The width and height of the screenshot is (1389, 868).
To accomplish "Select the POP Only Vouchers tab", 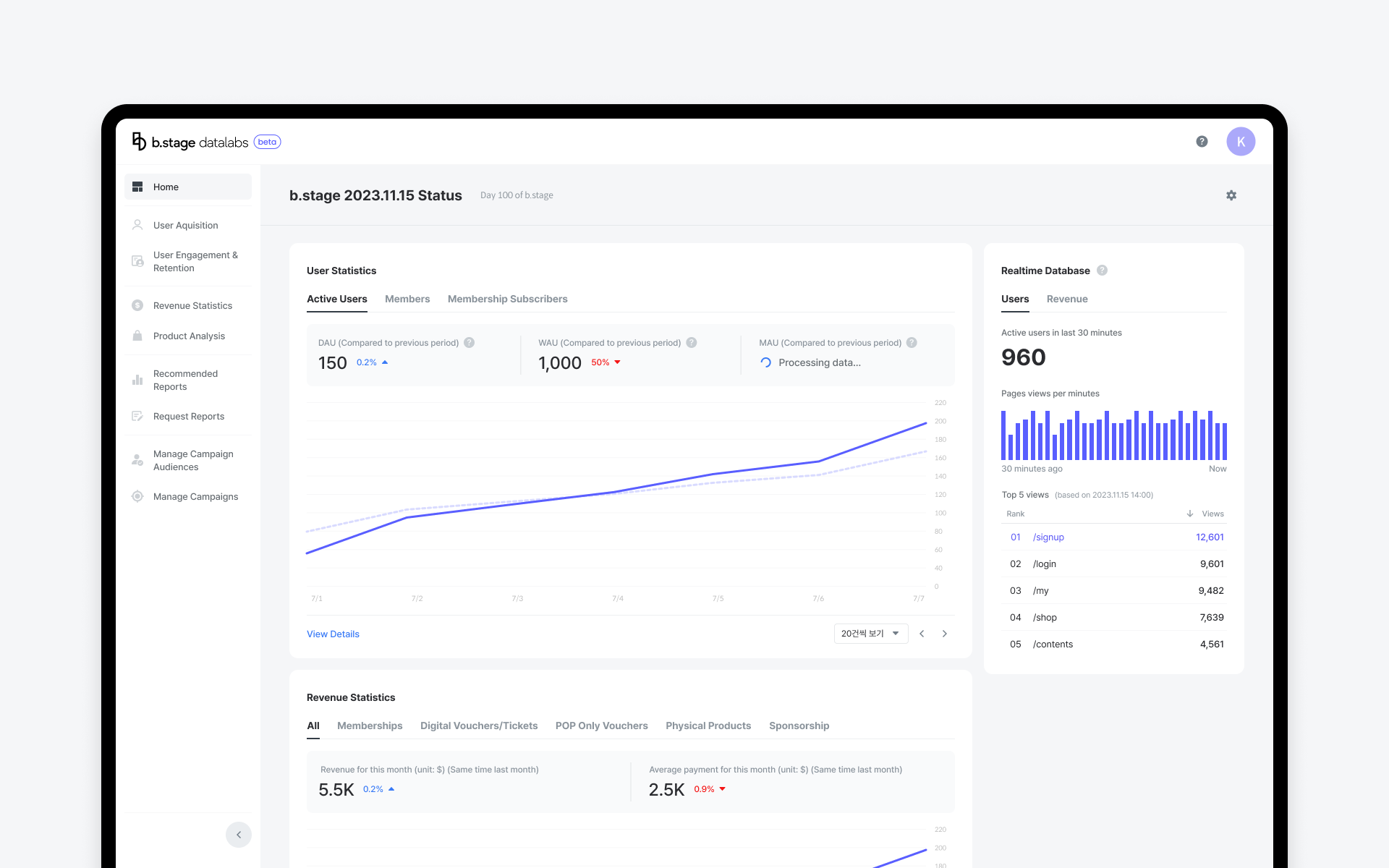I will (602, 726).
